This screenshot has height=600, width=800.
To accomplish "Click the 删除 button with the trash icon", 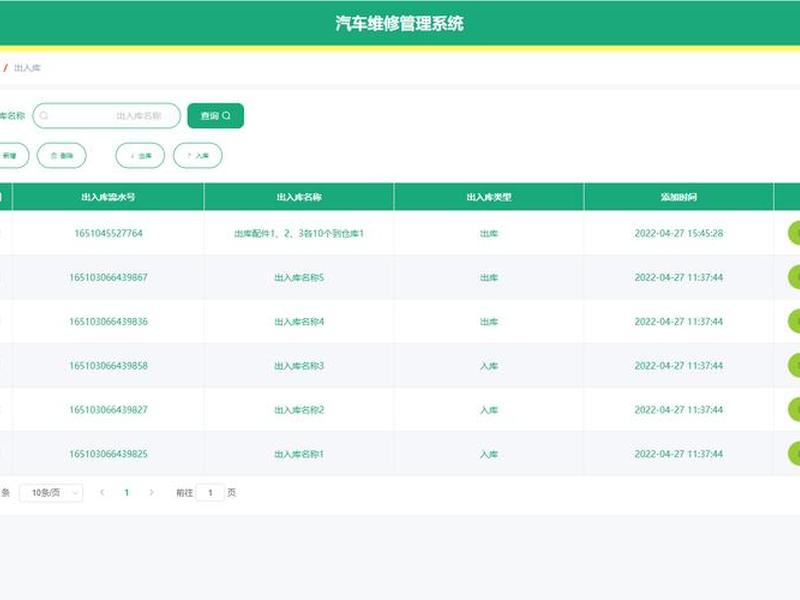I will (x=62, y=156).
